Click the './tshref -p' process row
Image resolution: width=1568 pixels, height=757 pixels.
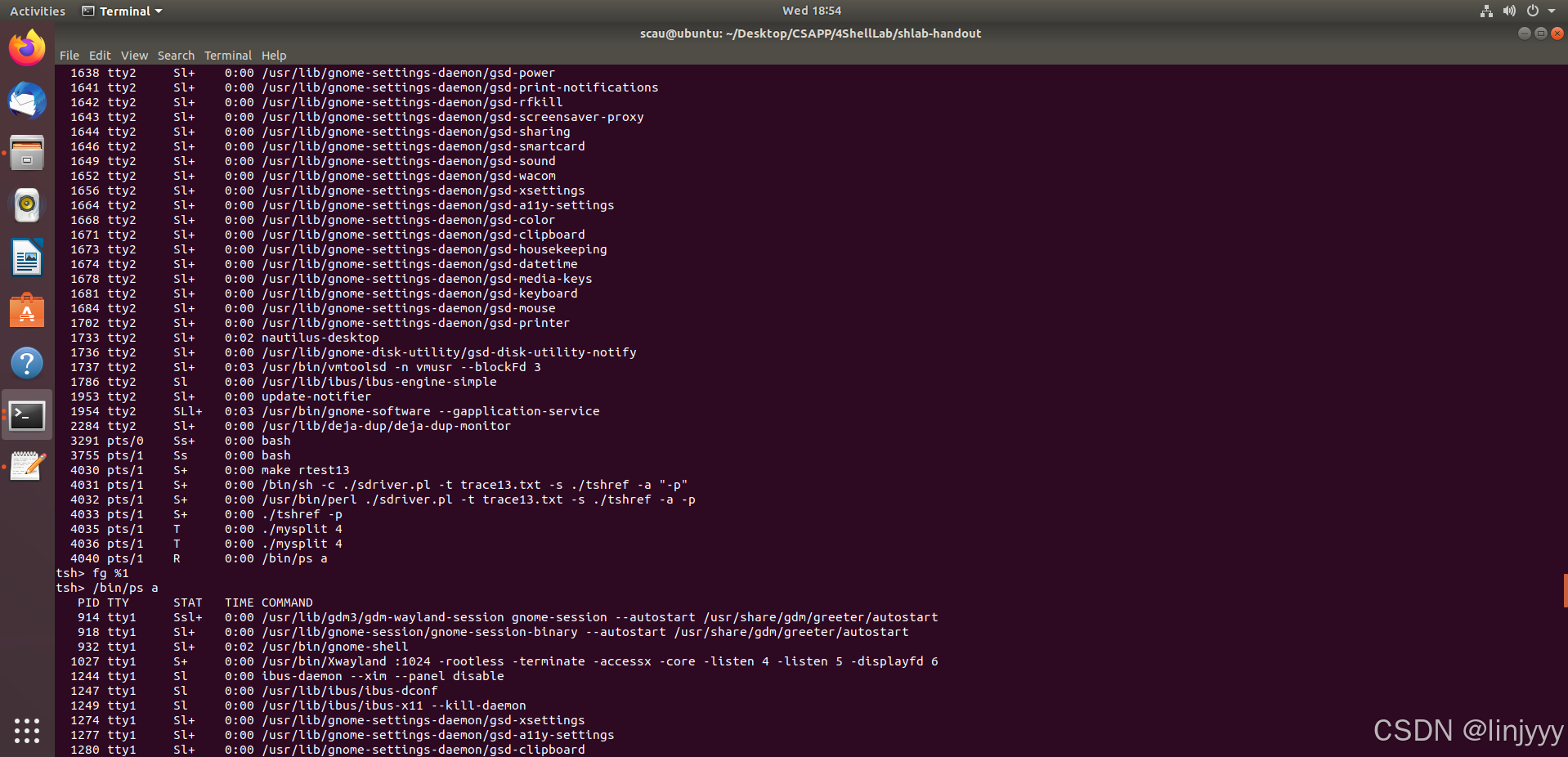206,514
